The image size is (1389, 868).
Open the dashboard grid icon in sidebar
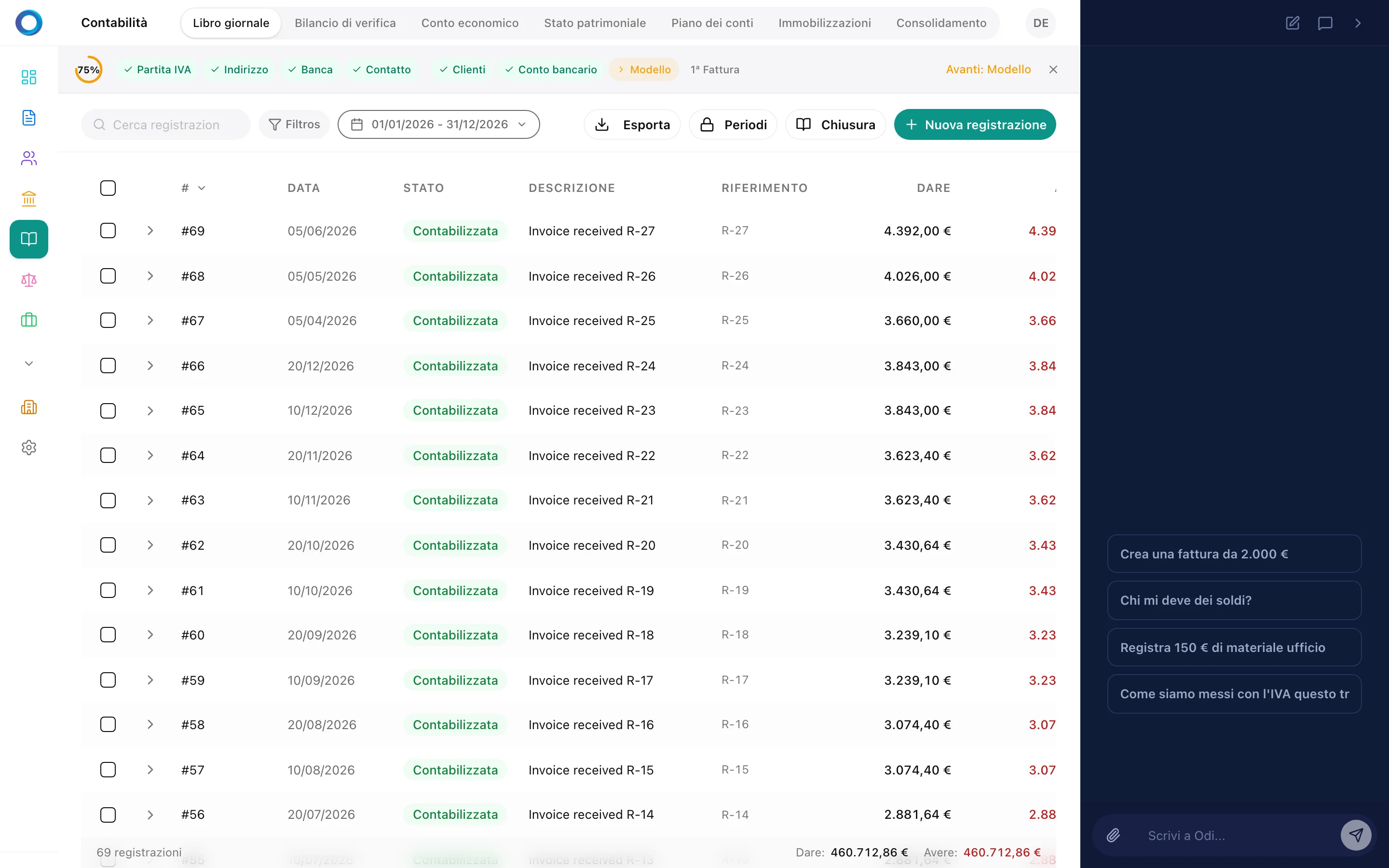coord(29,77)
